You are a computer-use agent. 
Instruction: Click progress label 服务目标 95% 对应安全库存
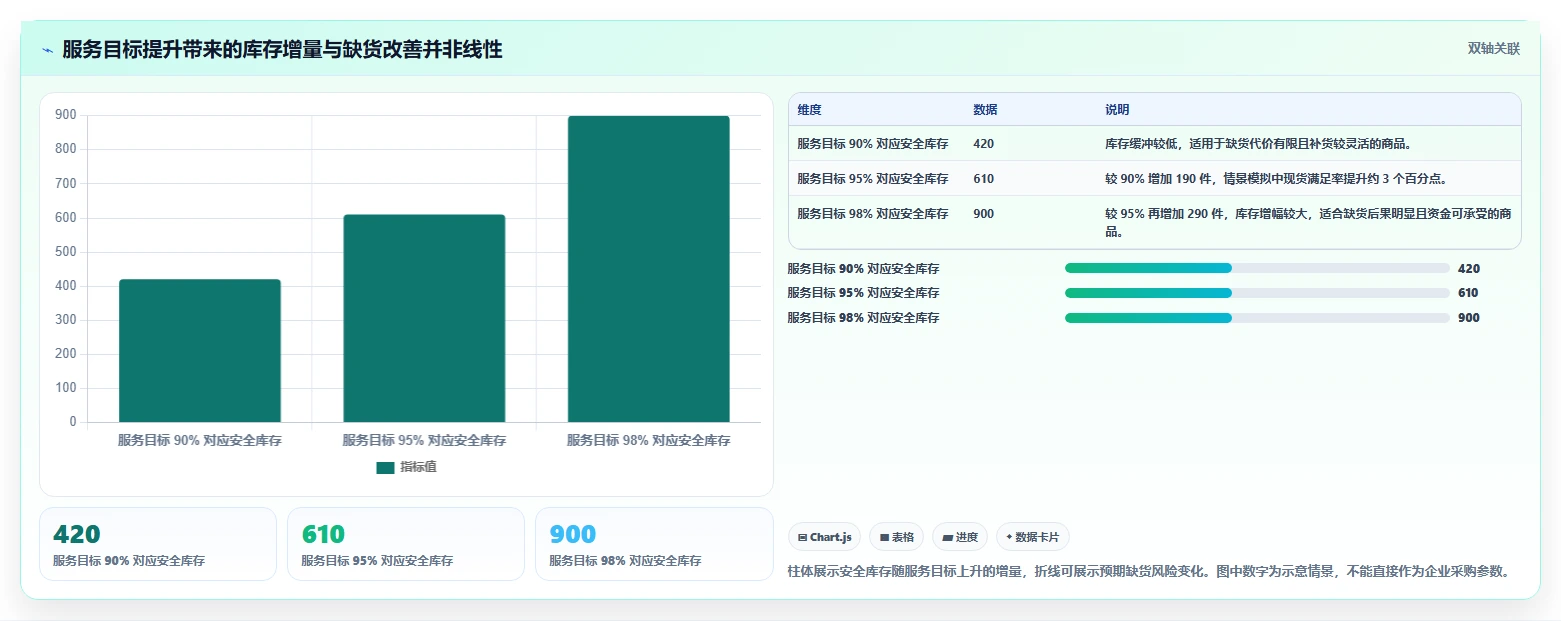coord(863,293)
